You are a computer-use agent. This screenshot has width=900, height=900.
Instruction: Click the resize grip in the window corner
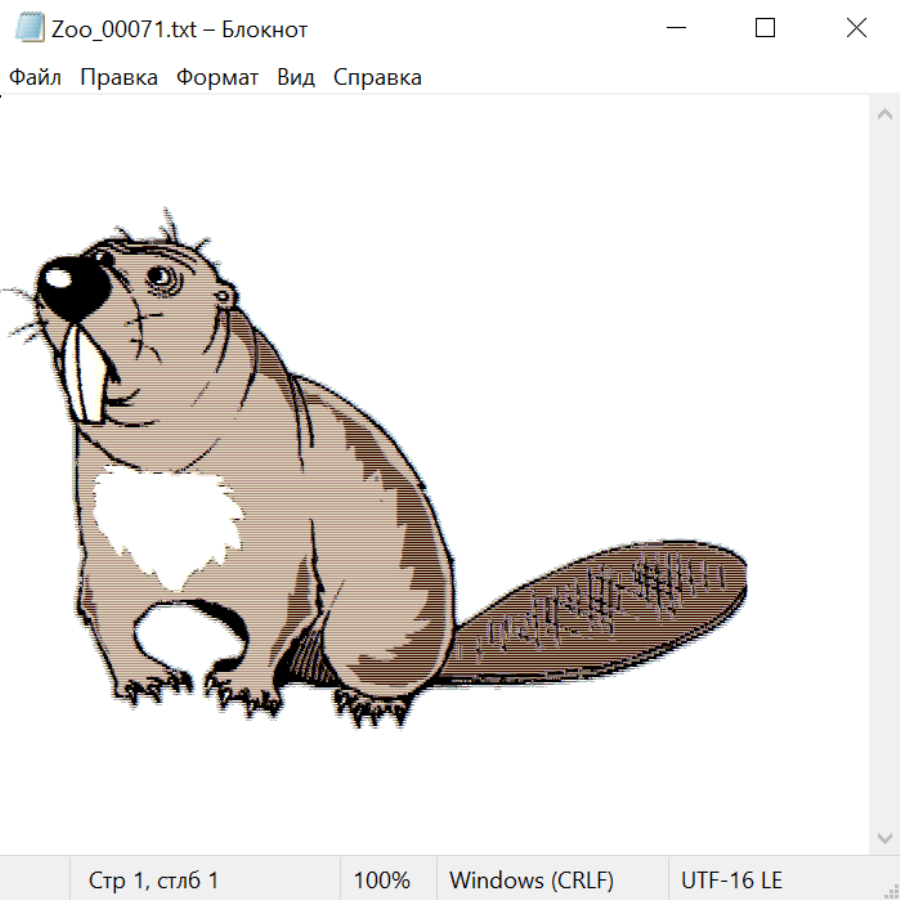(890, 890)
